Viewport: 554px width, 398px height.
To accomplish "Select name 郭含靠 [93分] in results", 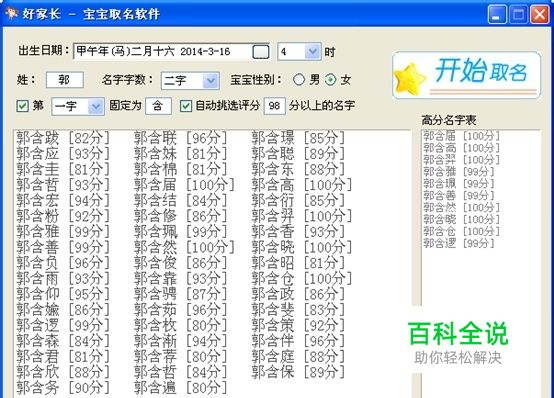I will pos(181,279).
